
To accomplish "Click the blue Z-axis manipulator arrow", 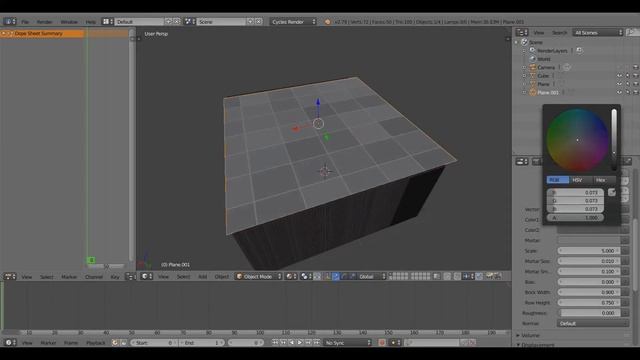I will click(318, 101).
